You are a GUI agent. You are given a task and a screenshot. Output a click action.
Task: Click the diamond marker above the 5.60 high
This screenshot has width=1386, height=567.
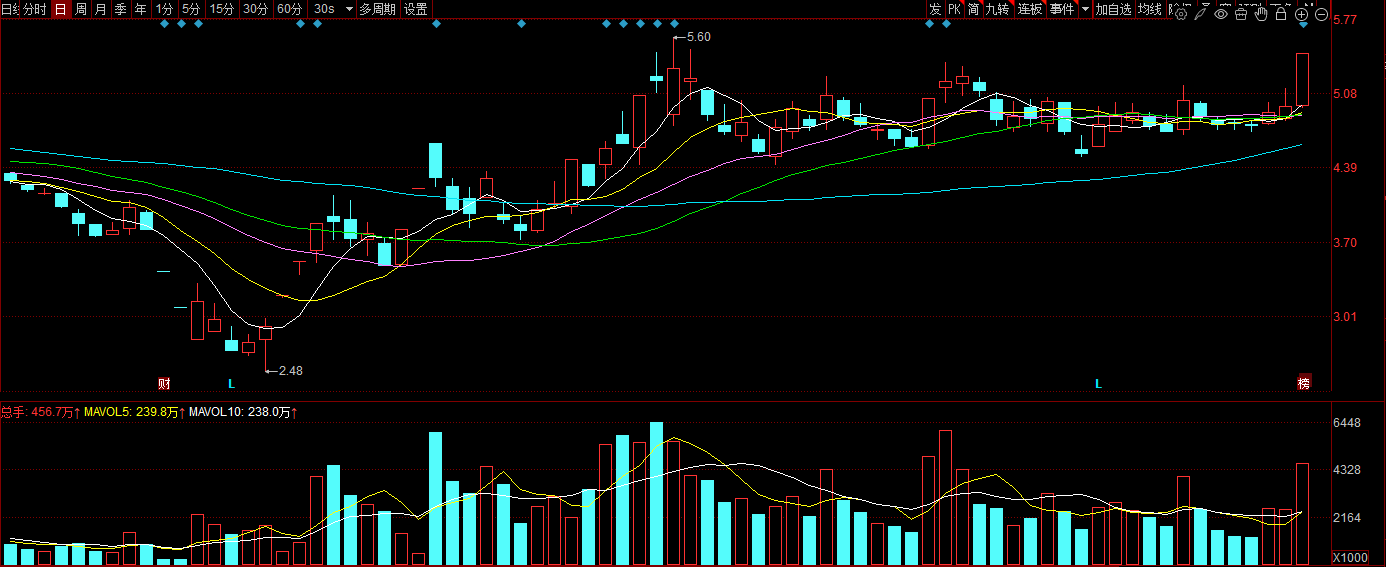click(x=674, y=24)
